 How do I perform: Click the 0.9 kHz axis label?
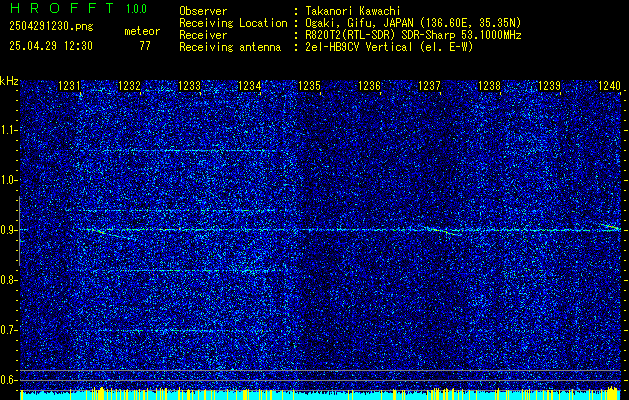point(8,230)
